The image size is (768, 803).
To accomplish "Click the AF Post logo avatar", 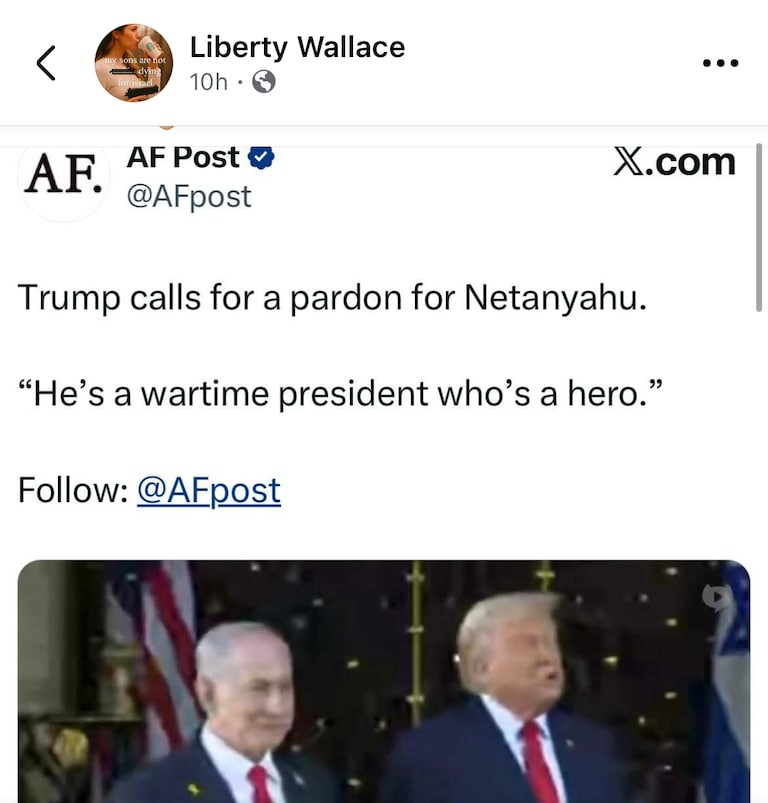I will pyautogui.click(x=65, y=177).
